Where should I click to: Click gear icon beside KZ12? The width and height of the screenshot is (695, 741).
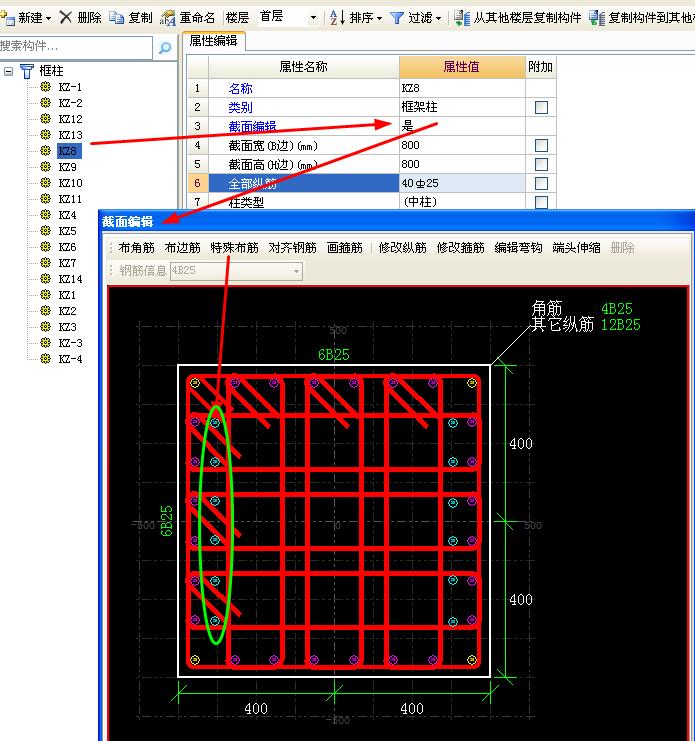coord(45,118)
